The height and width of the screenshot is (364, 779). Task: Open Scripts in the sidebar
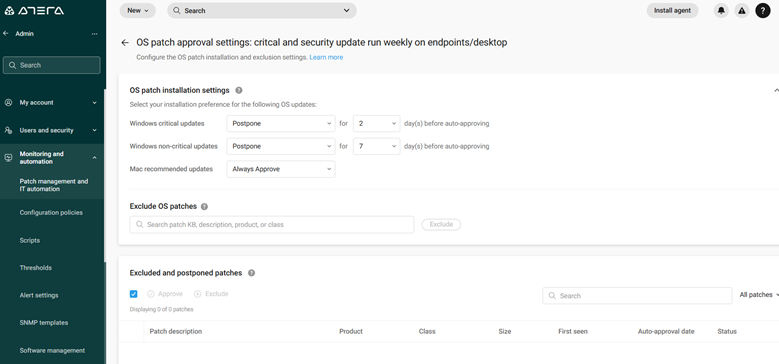click(x=30, y=240)
